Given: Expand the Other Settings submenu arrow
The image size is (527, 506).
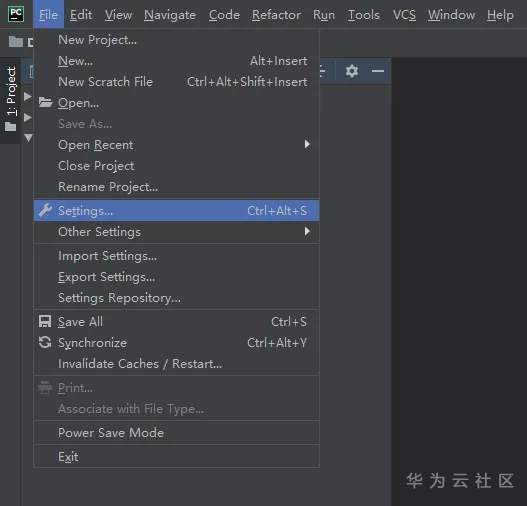Looking at the screenshot, I should pos(307,231).
